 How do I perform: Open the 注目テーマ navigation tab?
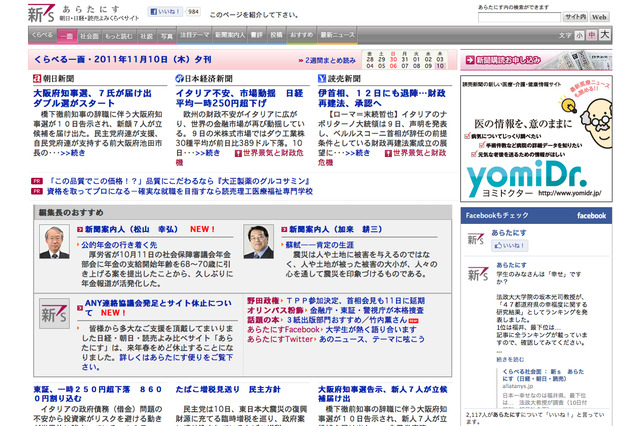point(195,35)
